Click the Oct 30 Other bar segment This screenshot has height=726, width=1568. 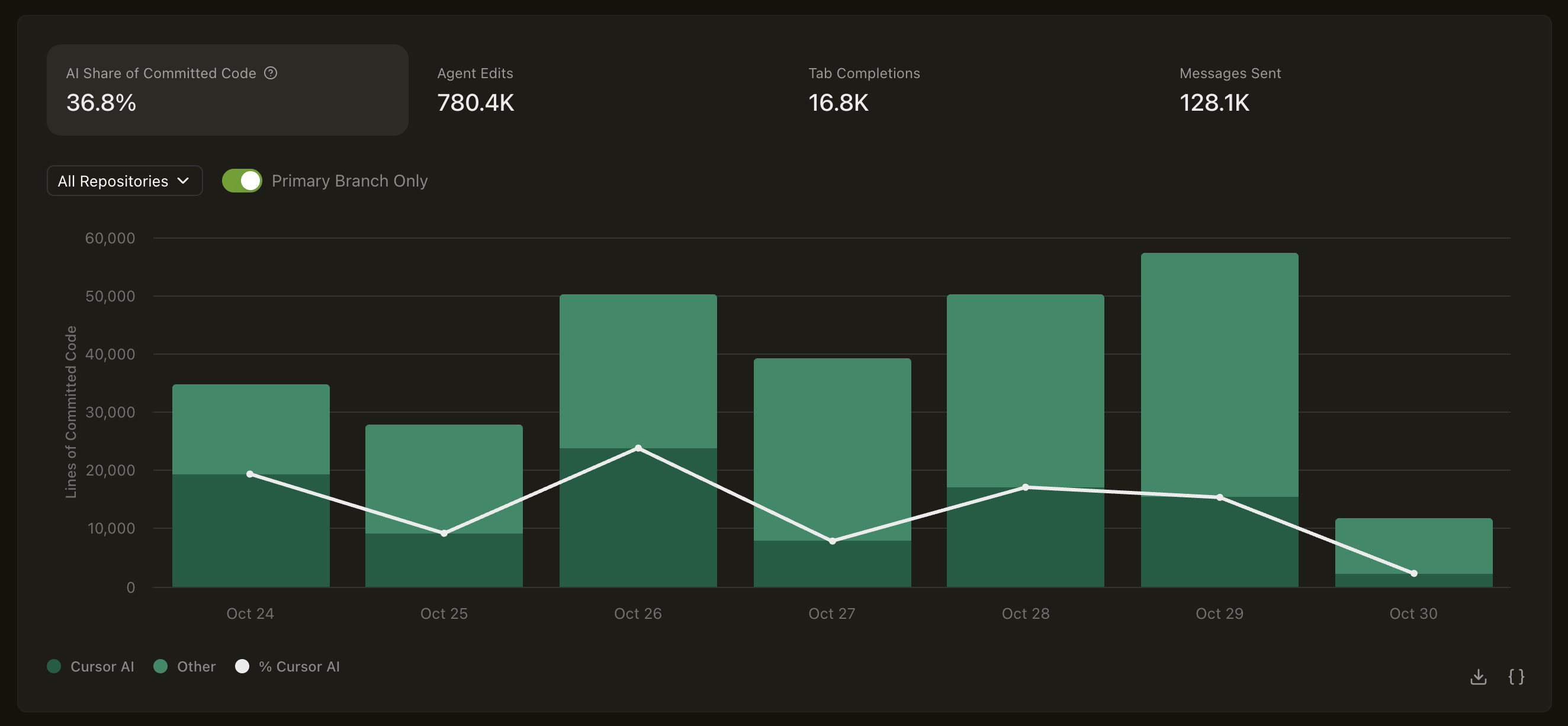(1413, 546)
